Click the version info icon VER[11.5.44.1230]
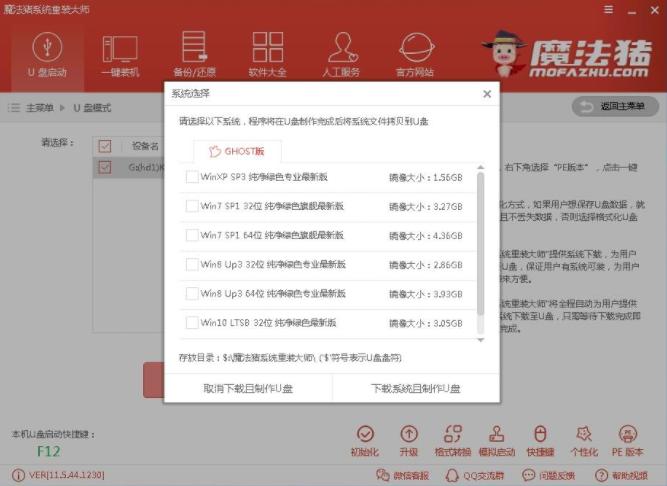 18,475
